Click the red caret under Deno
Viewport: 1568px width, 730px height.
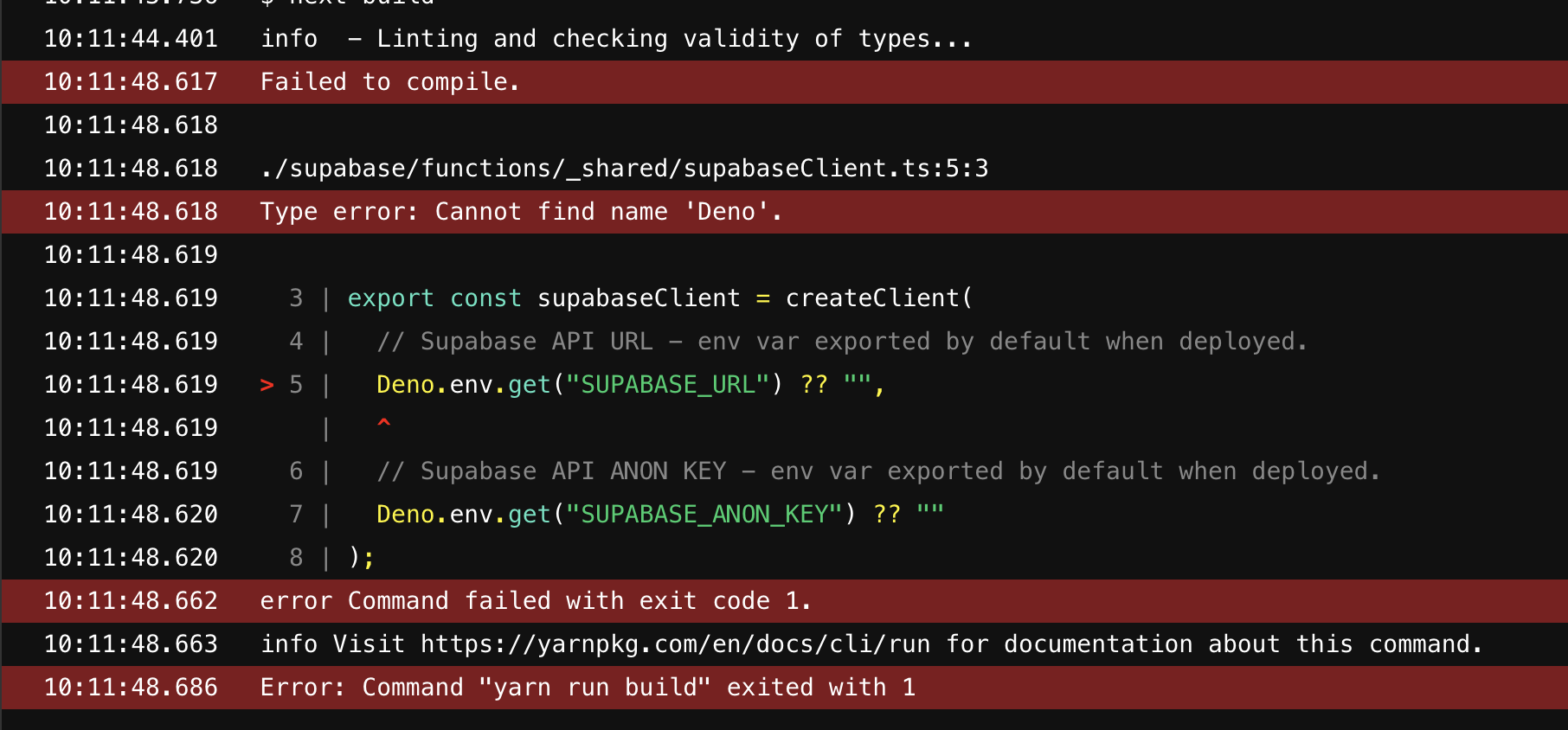[x=384, y=423]
